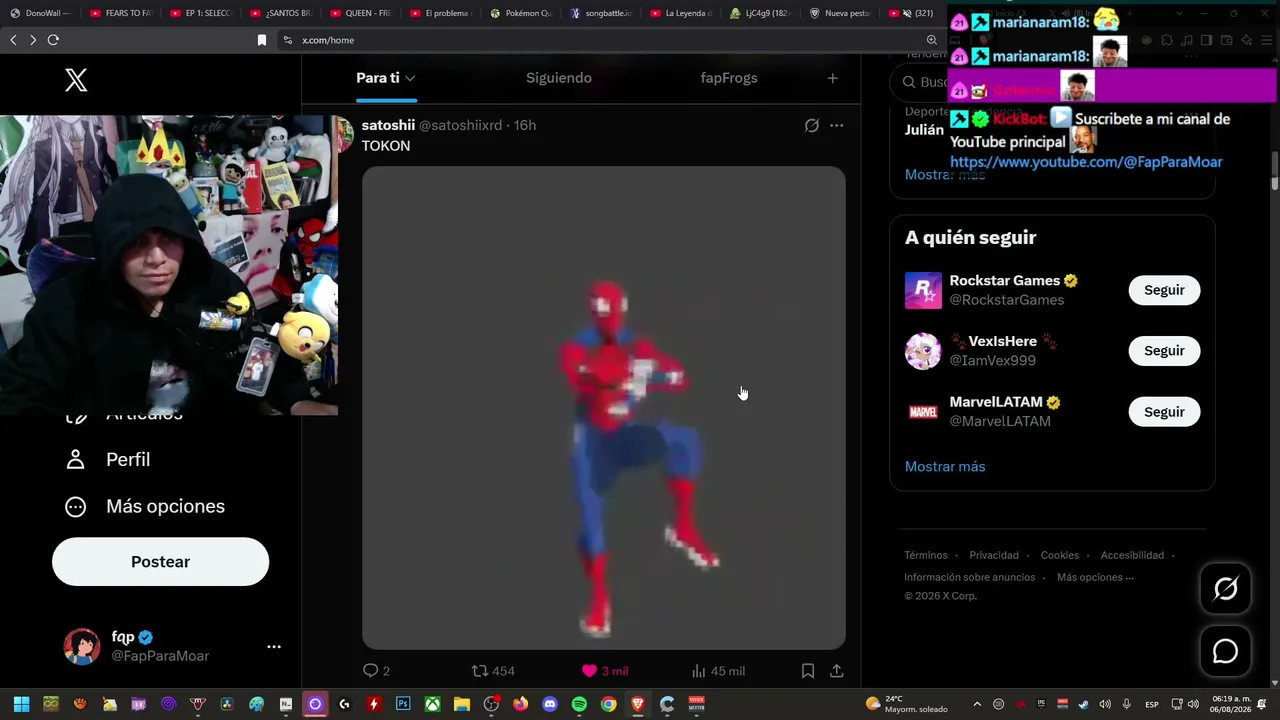Open the weather widget showing 24°C

coord(907,704)
